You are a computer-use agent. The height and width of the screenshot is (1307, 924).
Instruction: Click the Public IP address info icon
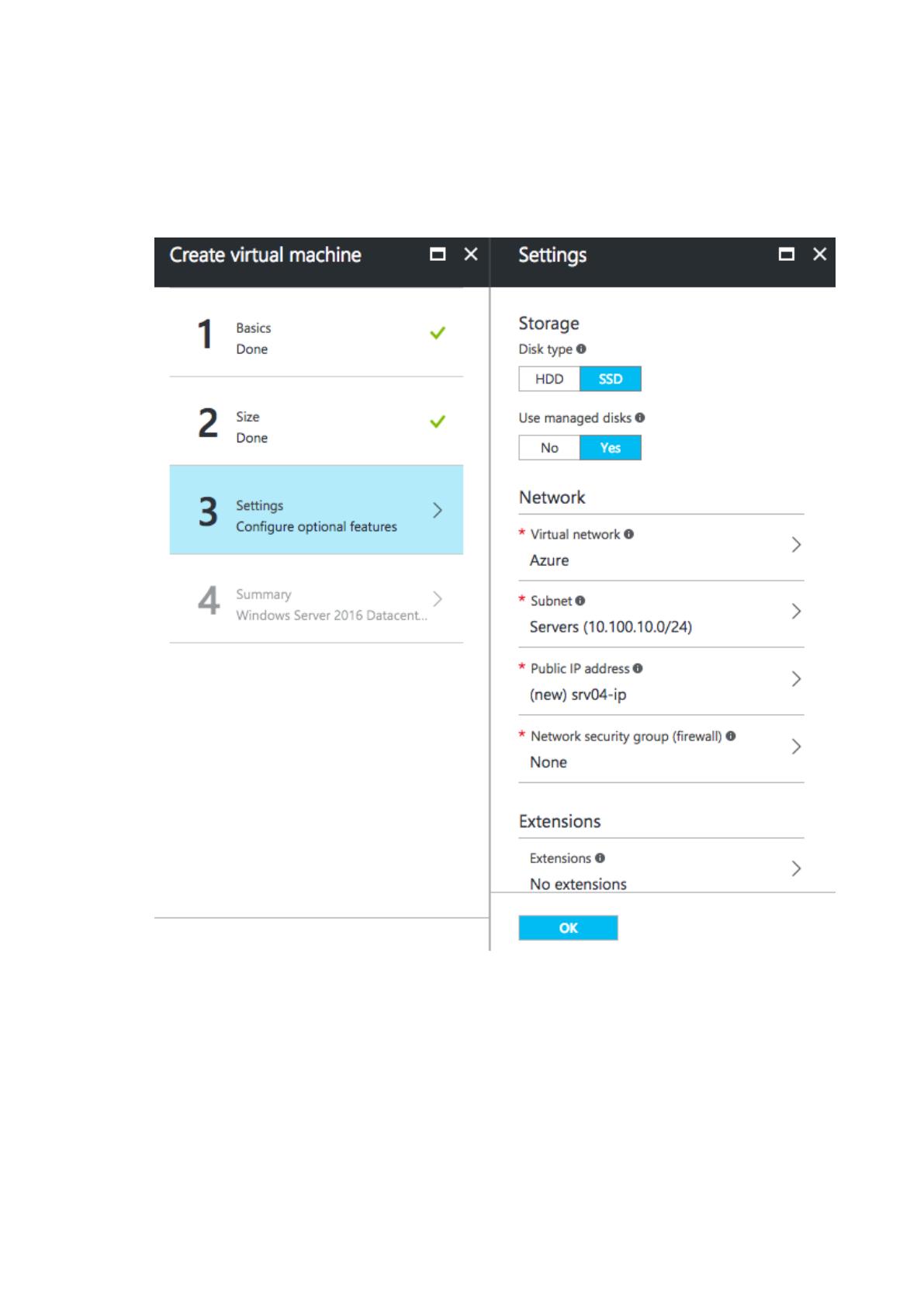(637, 668)
